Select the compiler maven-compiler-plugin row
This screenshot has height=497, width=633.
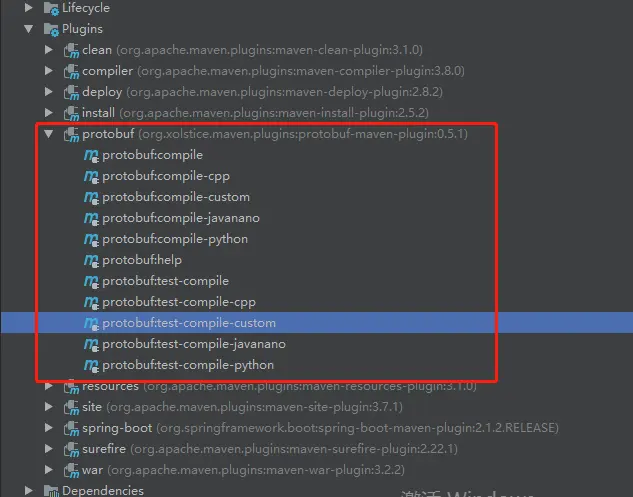pyautogui.click(x=273, y=71)
